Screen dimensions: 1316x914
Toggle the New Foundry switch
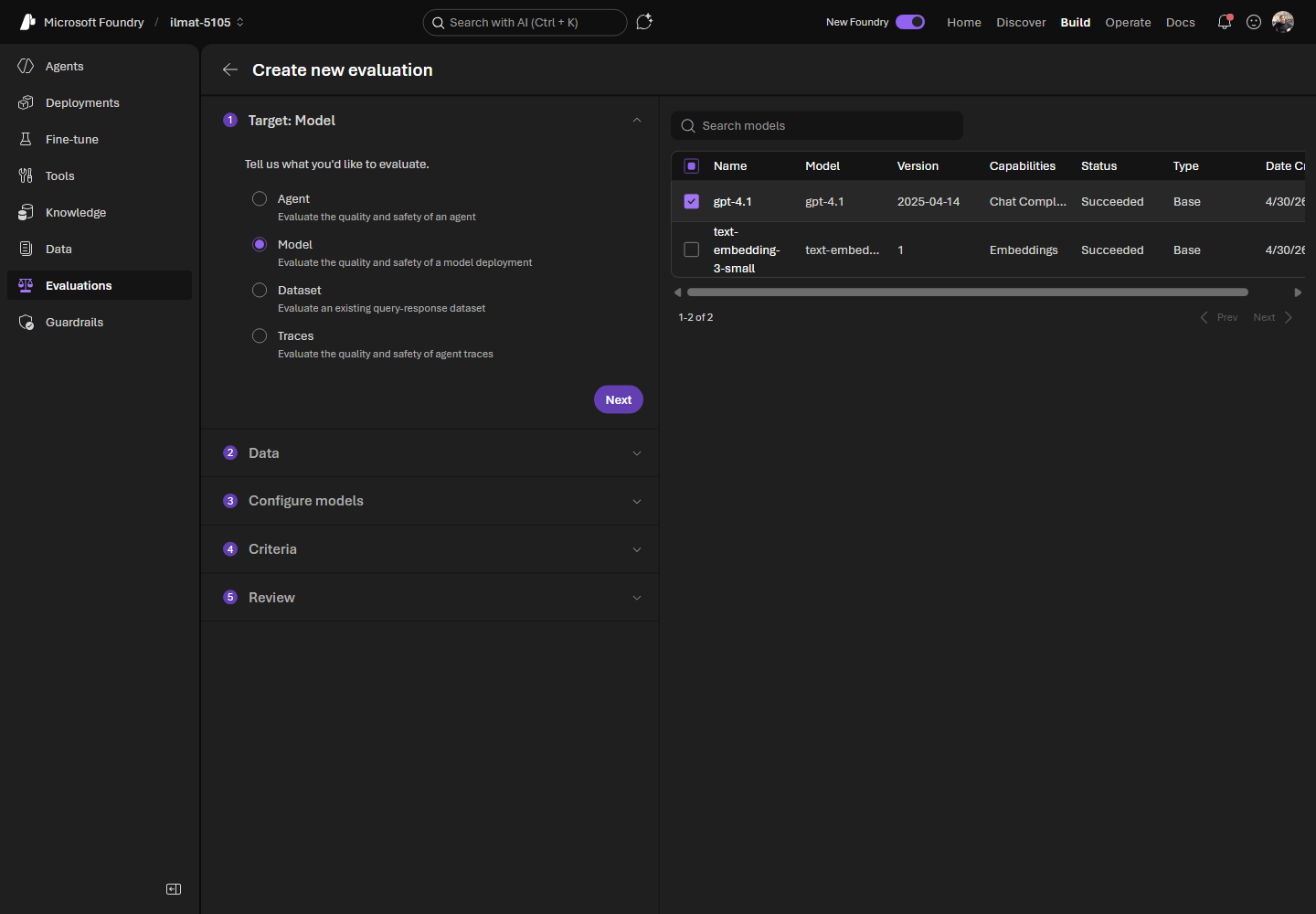(x=910, y=22)
